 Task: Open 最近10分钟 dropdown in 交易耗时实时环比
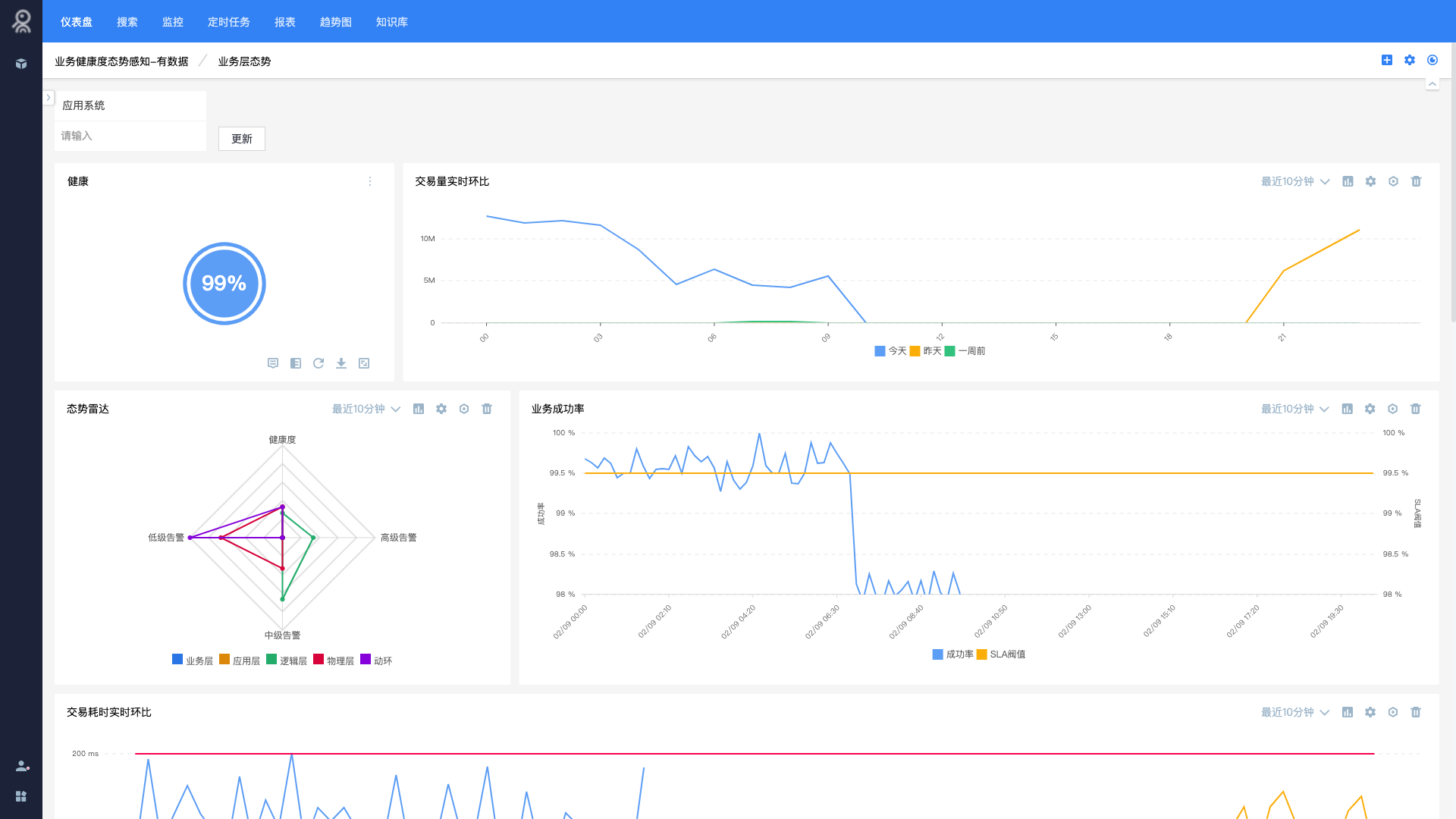pos(1295,712)
